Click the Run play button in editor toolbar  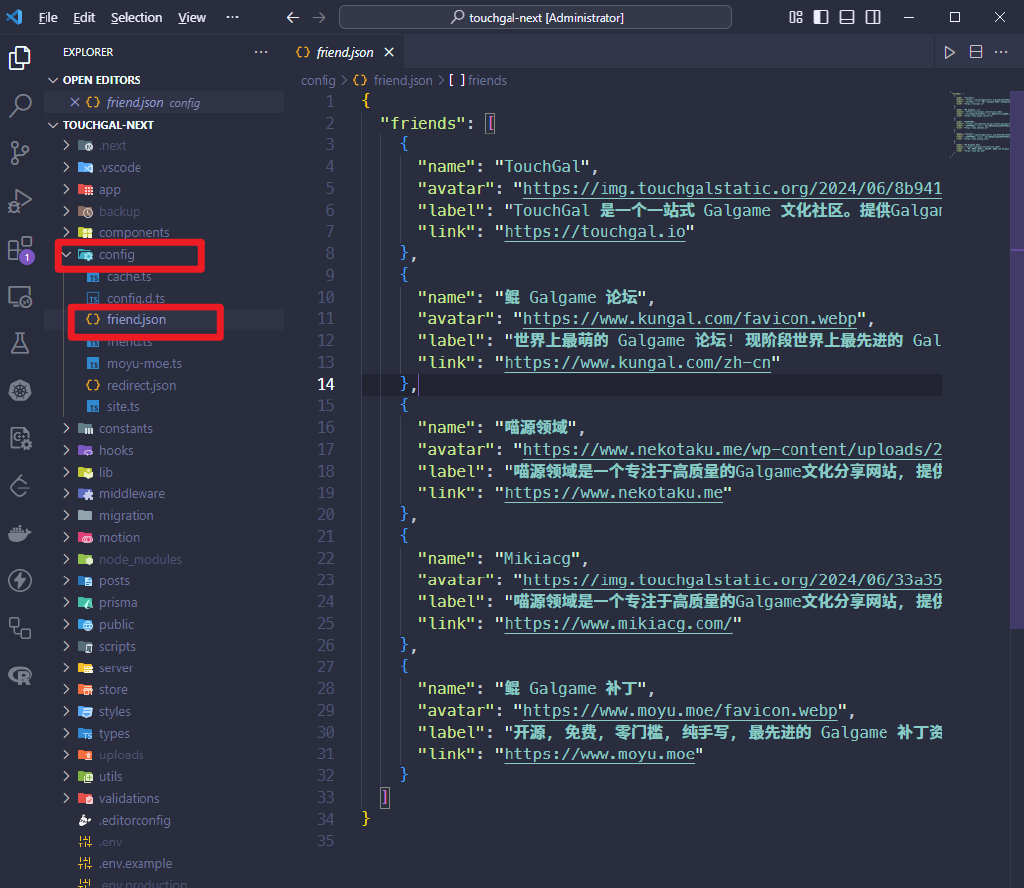click(949, 52)
